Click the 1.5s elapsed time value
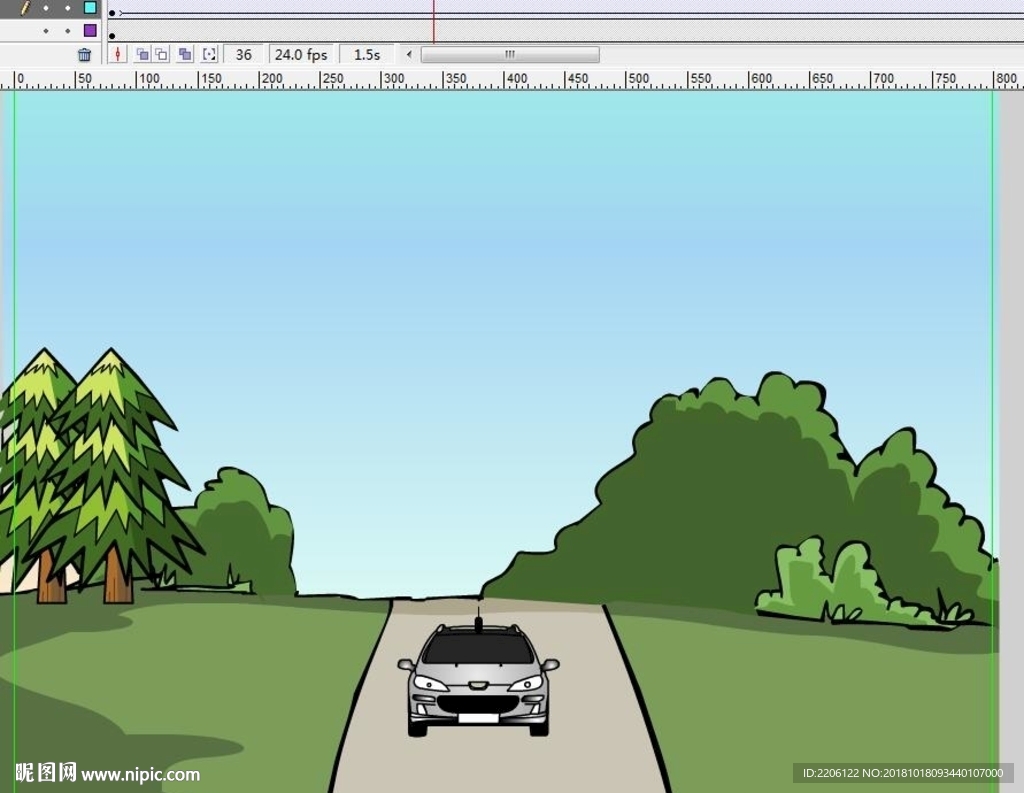1024x793 pixels. (367, 55)
